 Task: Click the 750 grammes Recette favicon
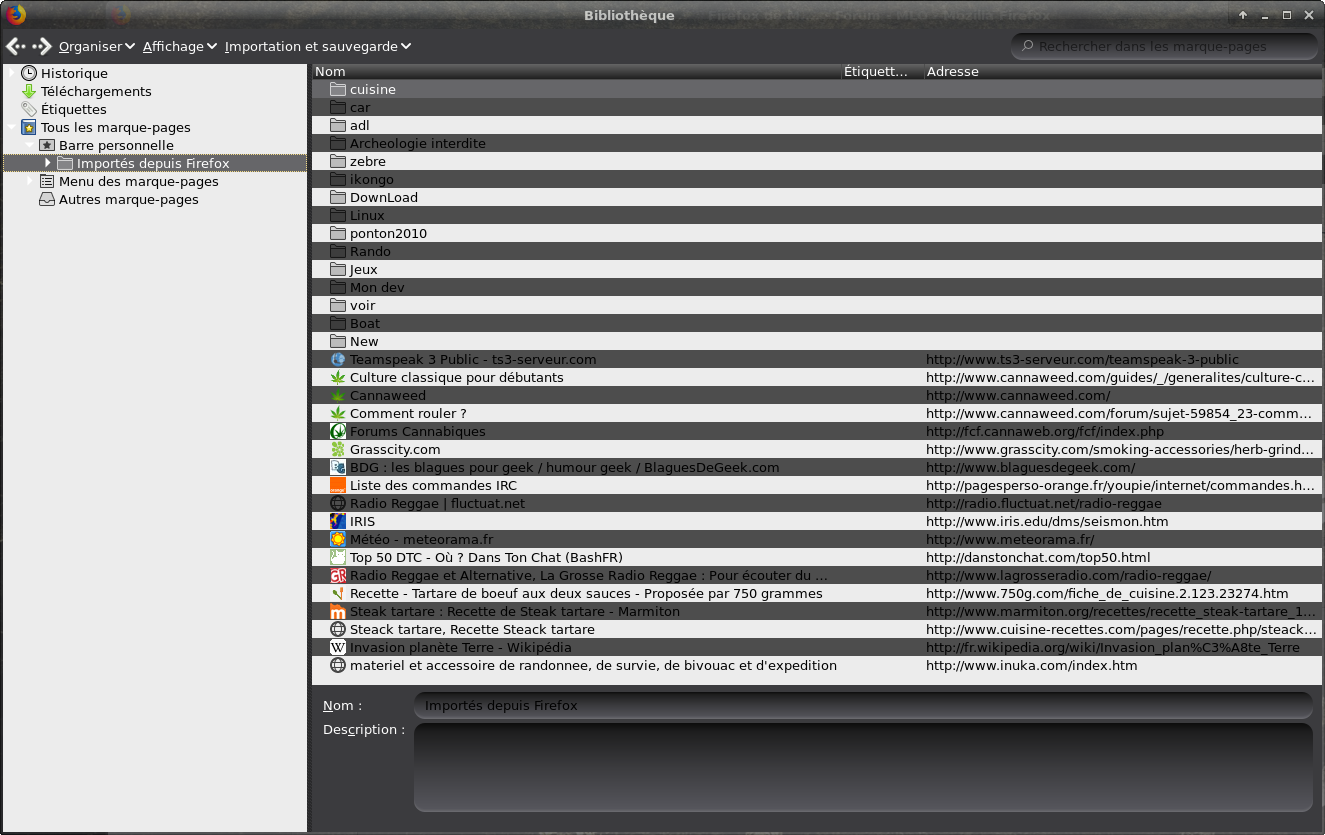point(338,593)
